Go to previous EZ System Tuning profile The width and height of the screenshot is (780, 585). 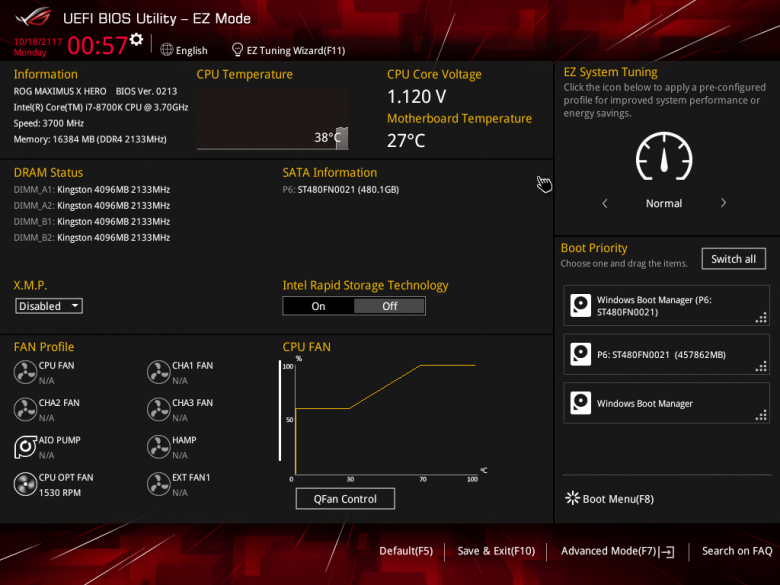coord(605,203)
